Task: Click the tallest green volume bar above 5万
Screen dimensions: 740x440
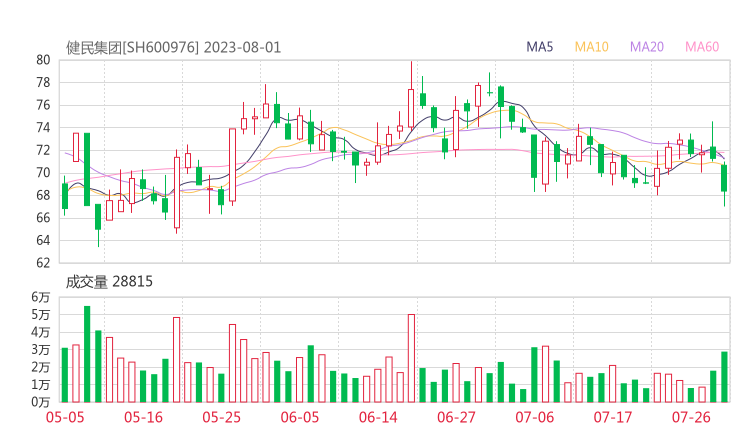Action: click(x=87, y=354)
